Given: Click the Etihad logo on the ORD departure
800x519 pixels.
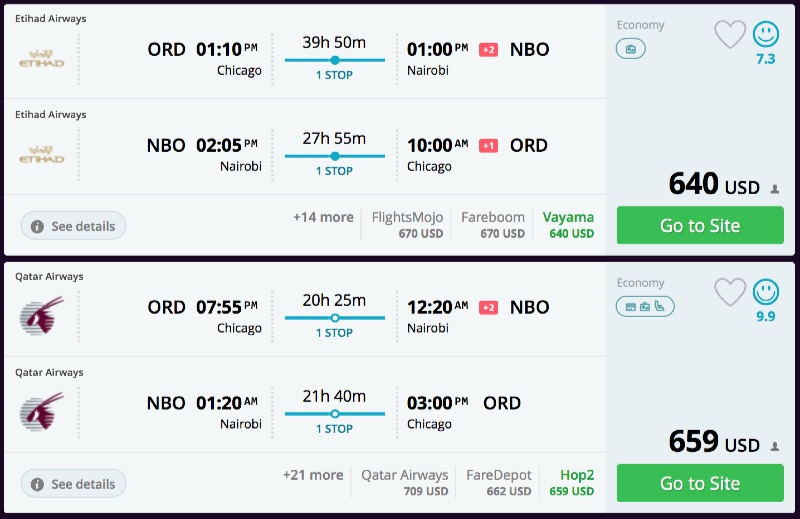Looking at the screenshot, I should coord(41,59).
